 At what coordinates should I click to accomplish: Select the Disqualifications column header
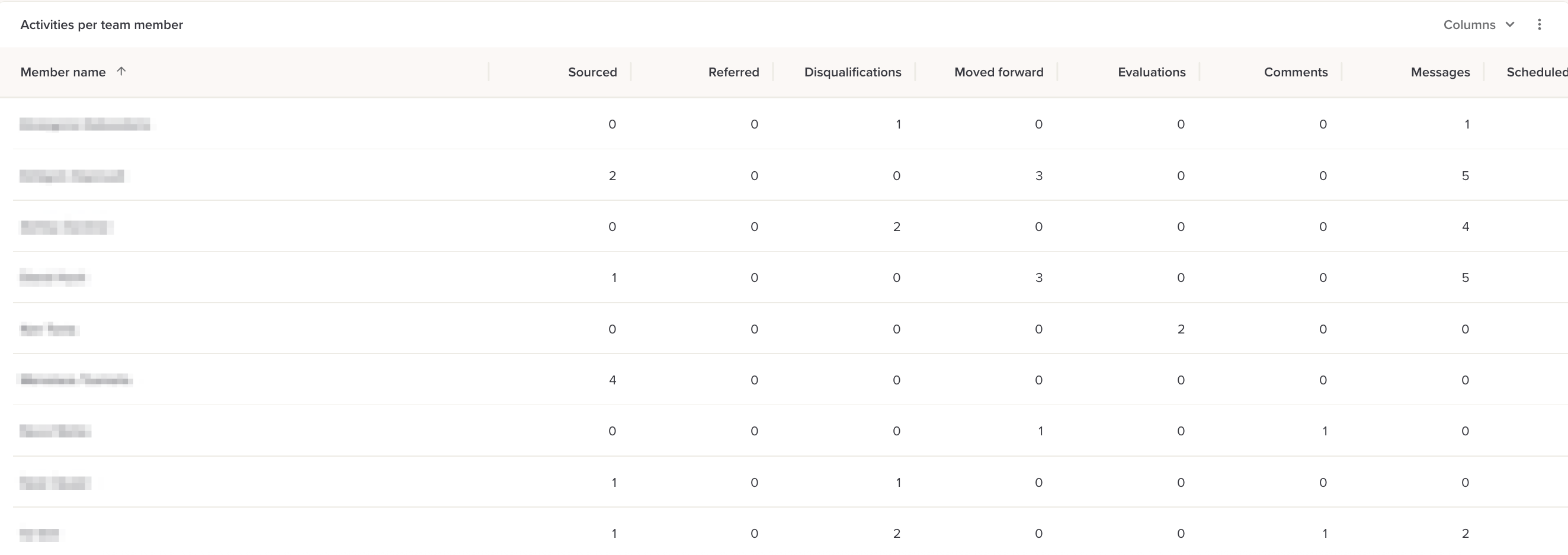click(x=852, y=72)
